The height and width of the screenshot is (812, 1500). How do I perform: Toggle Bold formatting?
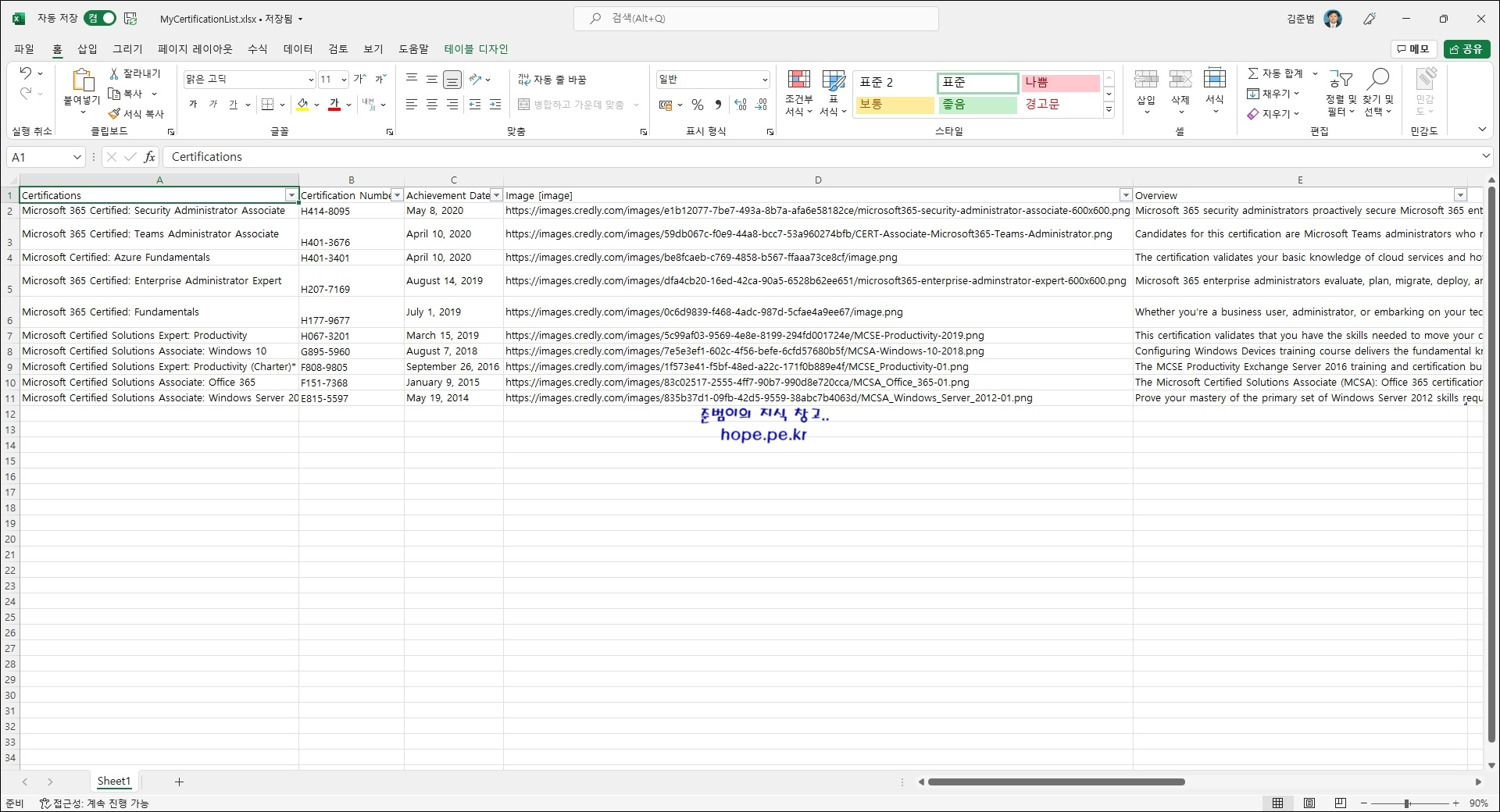(193, 105)
